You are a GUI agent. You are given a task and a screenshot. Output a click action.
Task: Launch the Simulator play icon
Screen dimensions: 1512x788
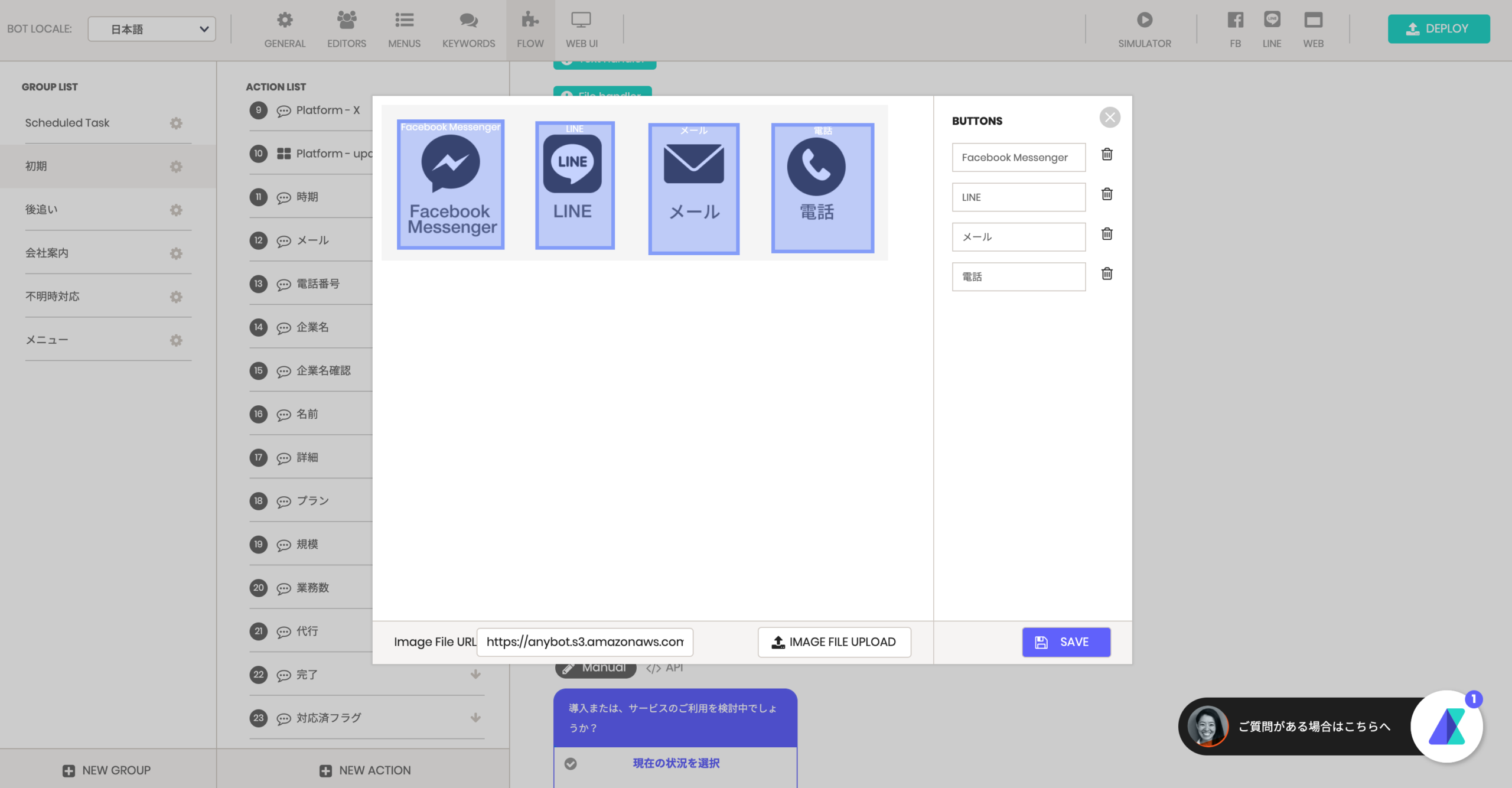[x=1144, y=20]
